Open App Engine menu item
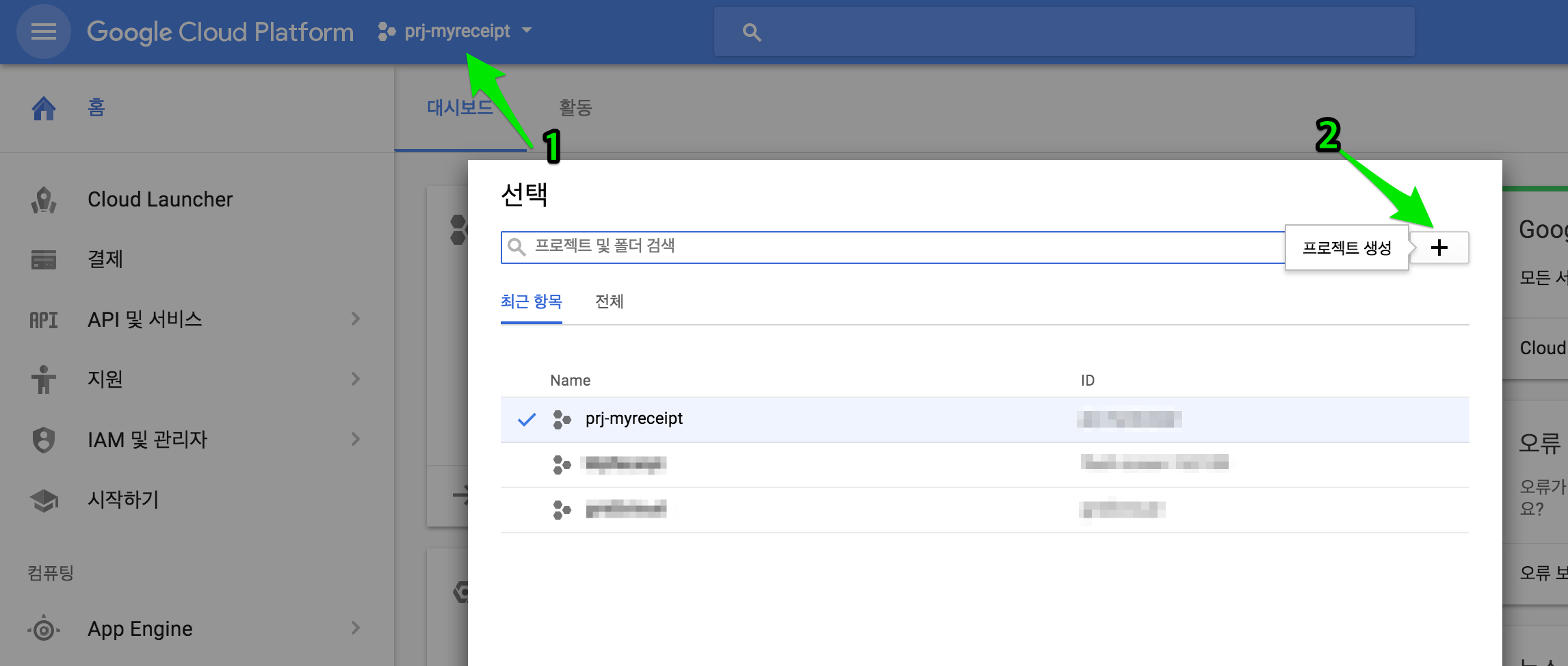1568x666 pixels. click(x=140, y=628)
